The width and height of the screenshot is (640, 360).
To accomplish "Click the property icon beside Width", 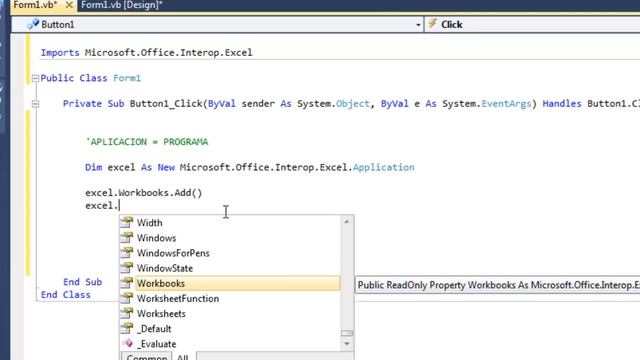I will click(127, 222).
